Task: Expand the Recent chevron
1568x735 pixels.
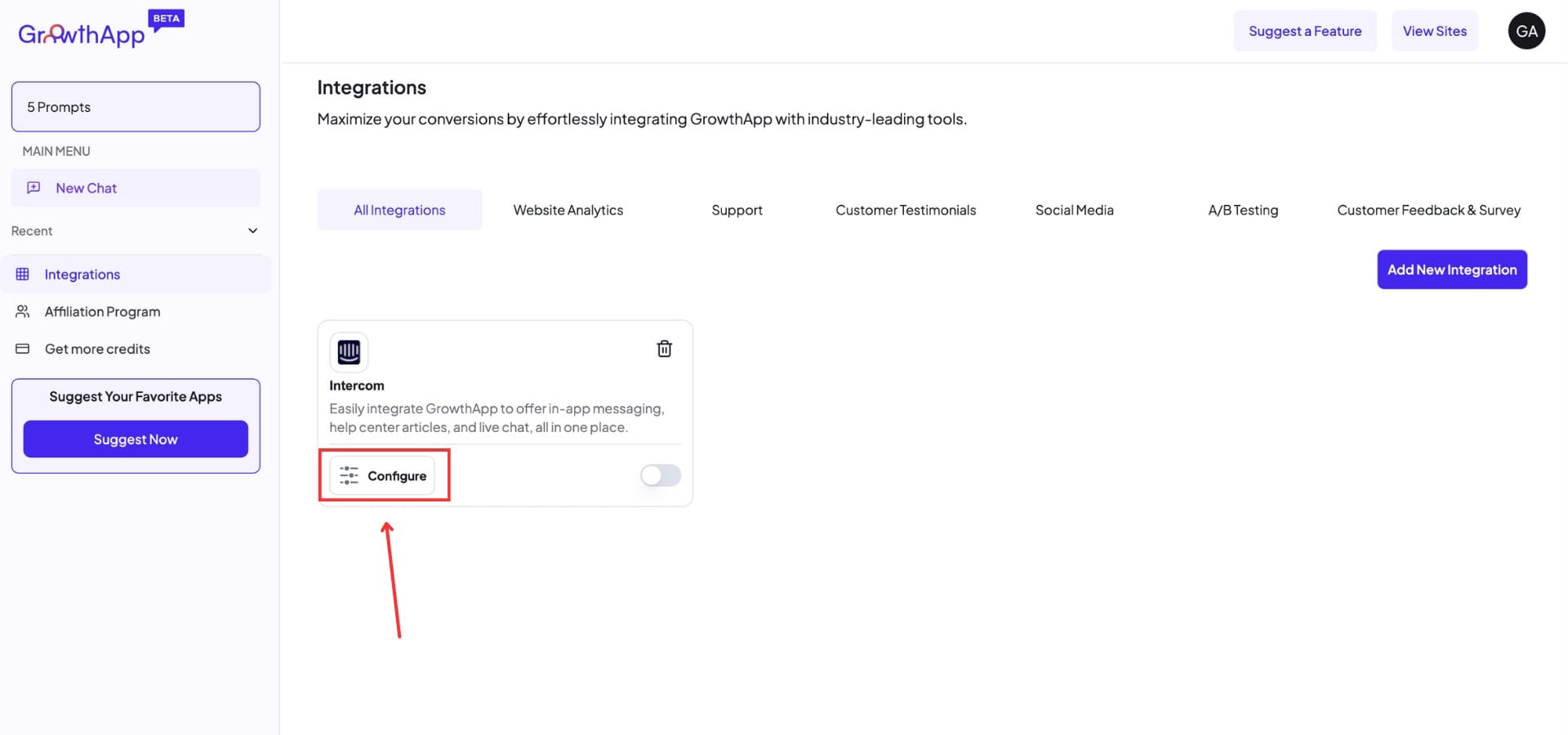Action: (x=253, y=231)
